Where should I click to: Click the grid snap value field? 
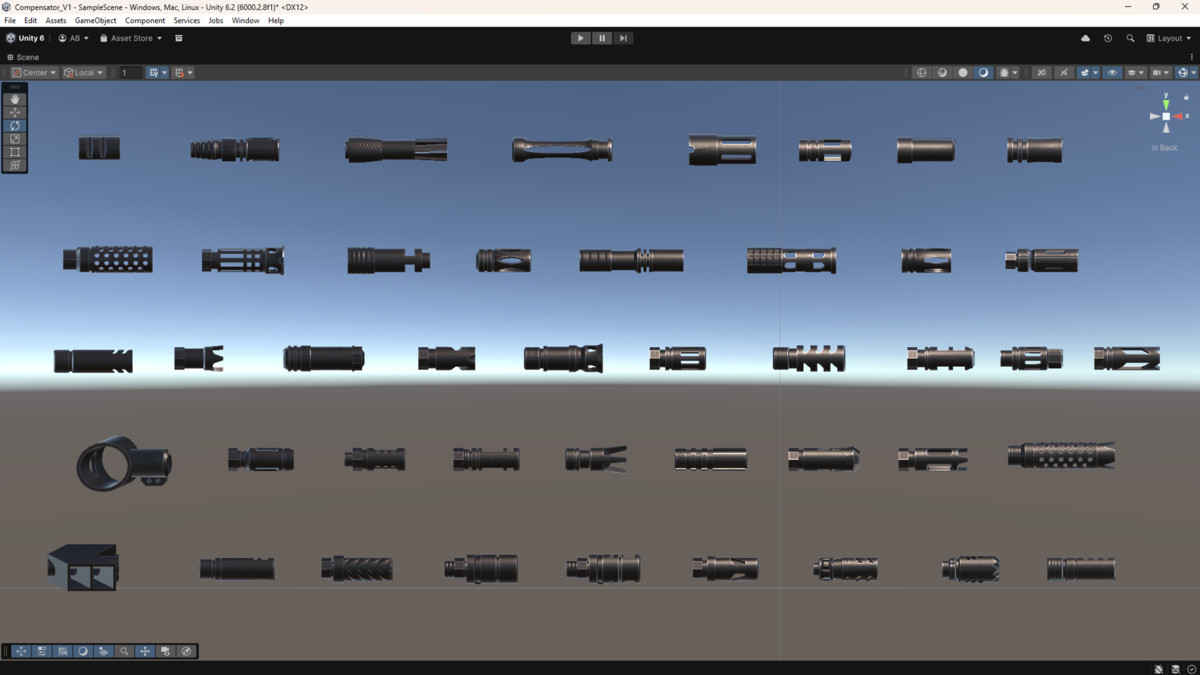point(130,73)
